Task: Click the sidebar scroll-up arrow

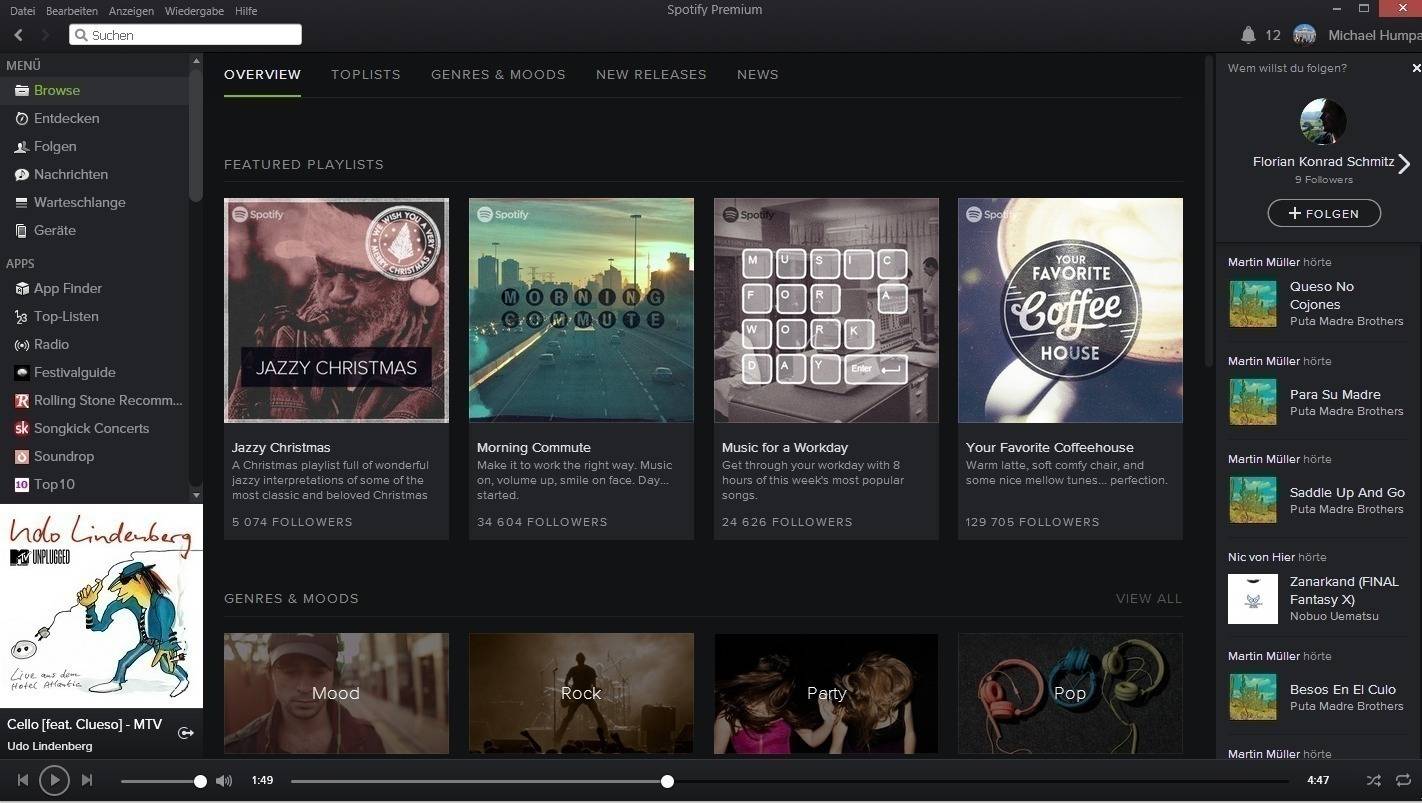Action: click(196, 62)
